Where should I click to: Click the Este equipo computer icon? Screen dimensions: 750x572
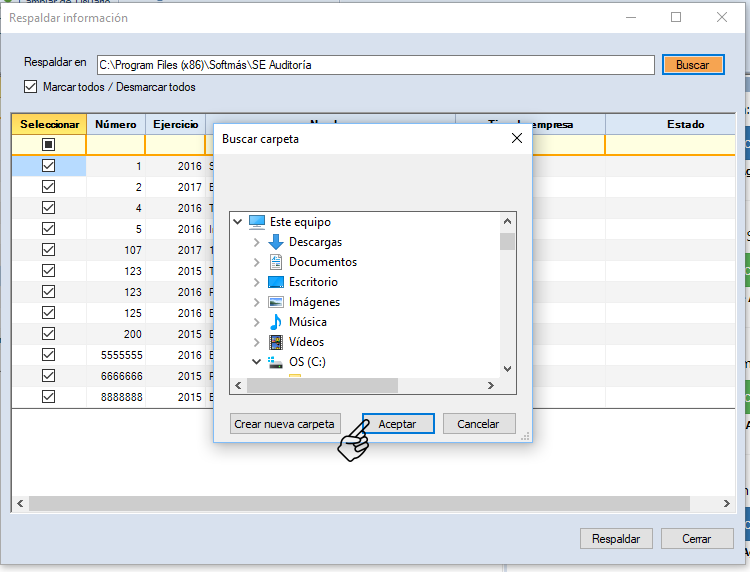(x=257, y=222)
